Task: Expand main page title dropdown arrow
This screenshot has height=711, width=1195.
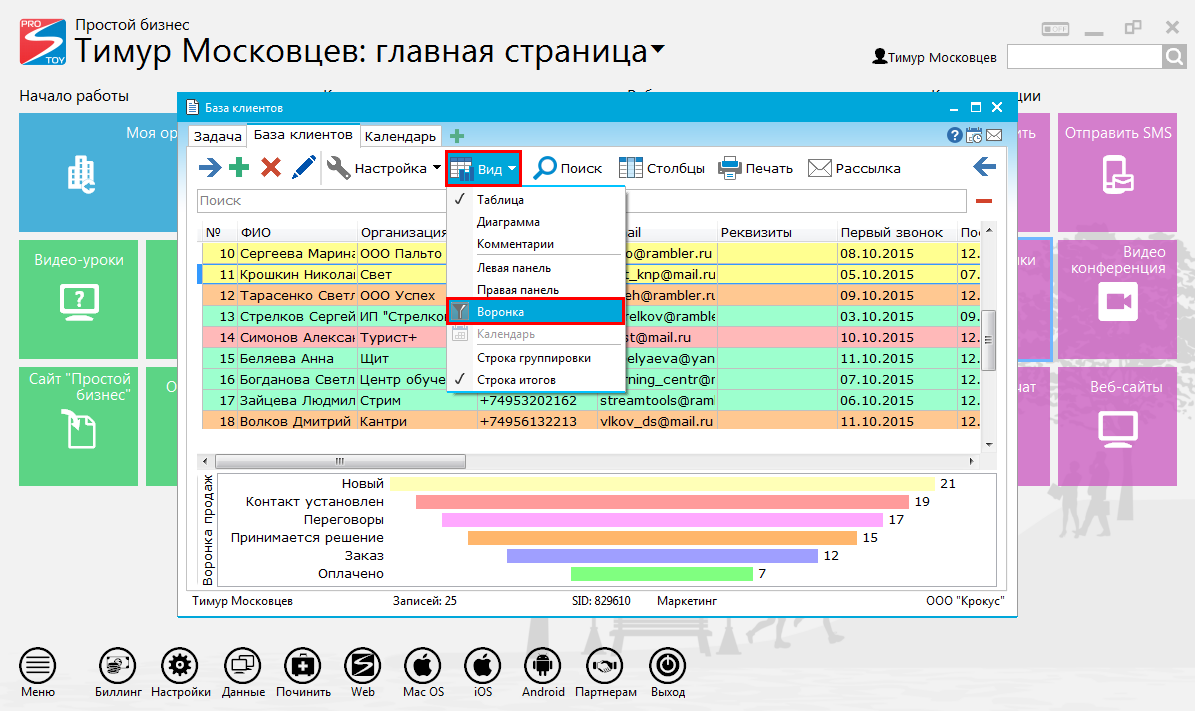Action: tap(657, 49)
